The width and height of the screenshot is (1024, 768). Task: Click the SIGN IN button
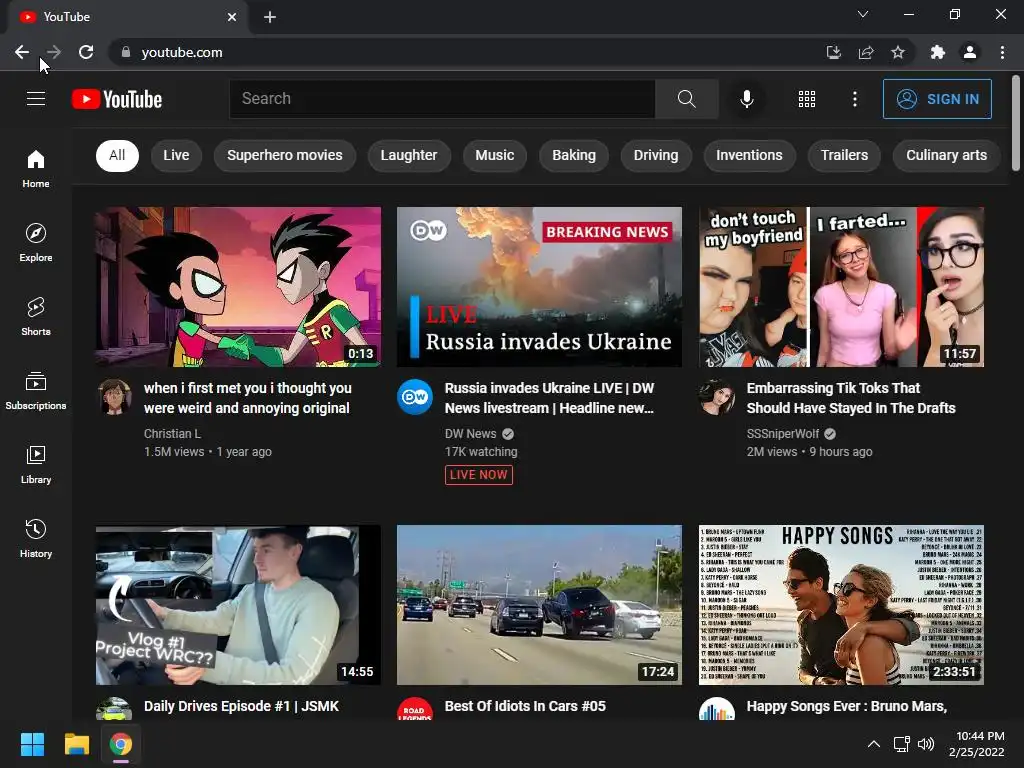coord(937,99)
